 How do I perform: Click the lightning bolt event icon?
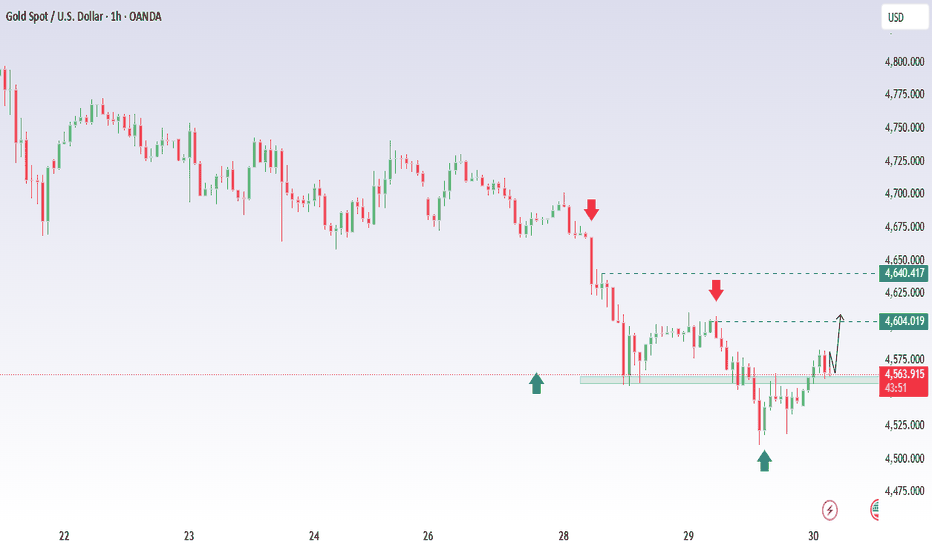coord(829,510)
